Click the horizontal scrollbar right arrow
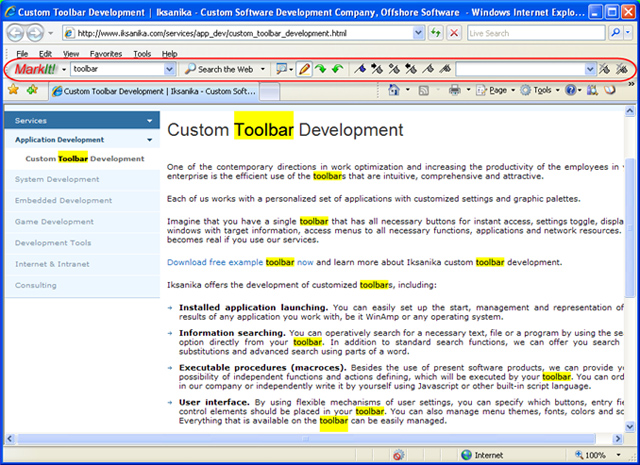640x465 pixels. (618, 439)
